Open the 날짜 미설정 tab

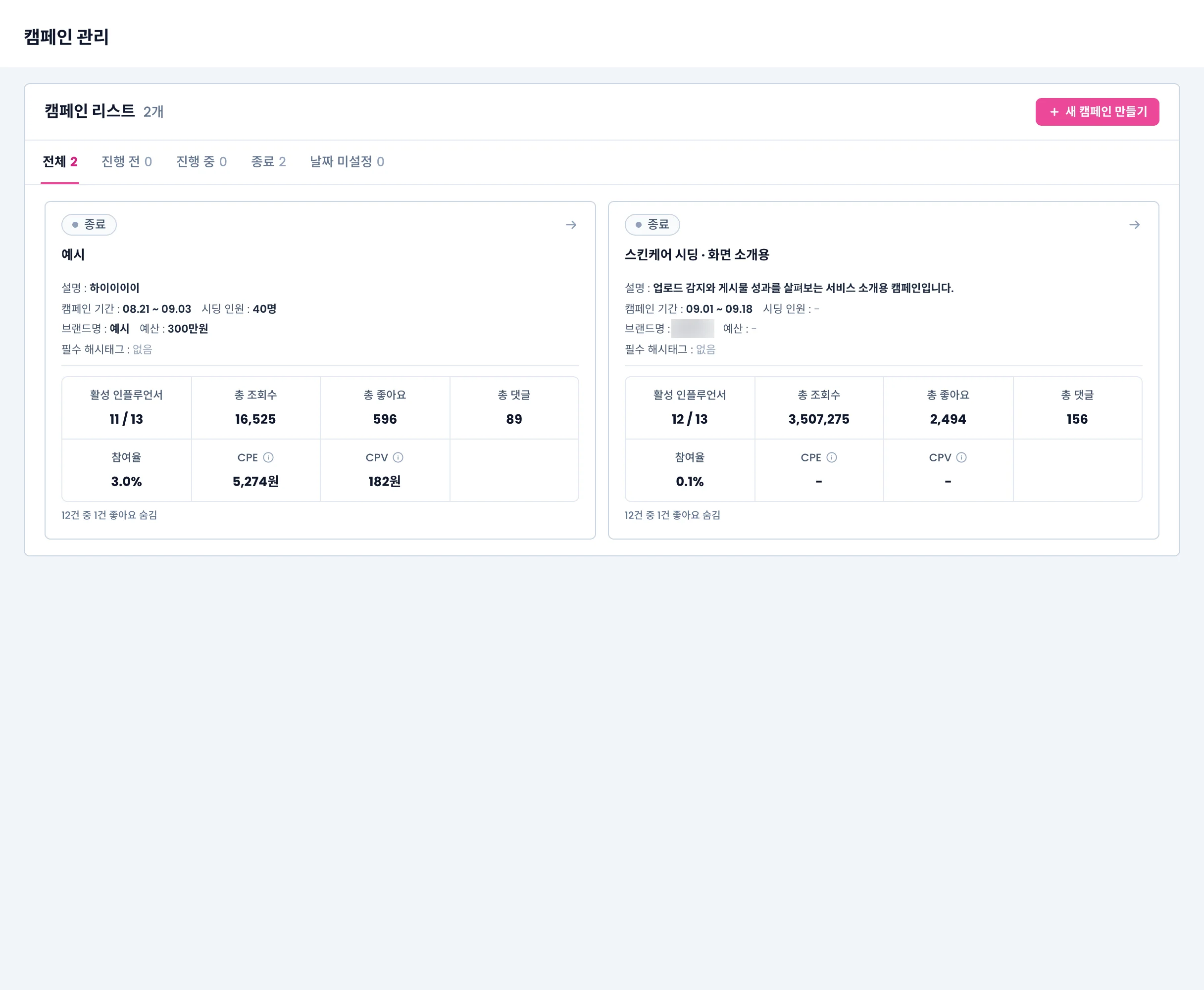click(347, 162)
